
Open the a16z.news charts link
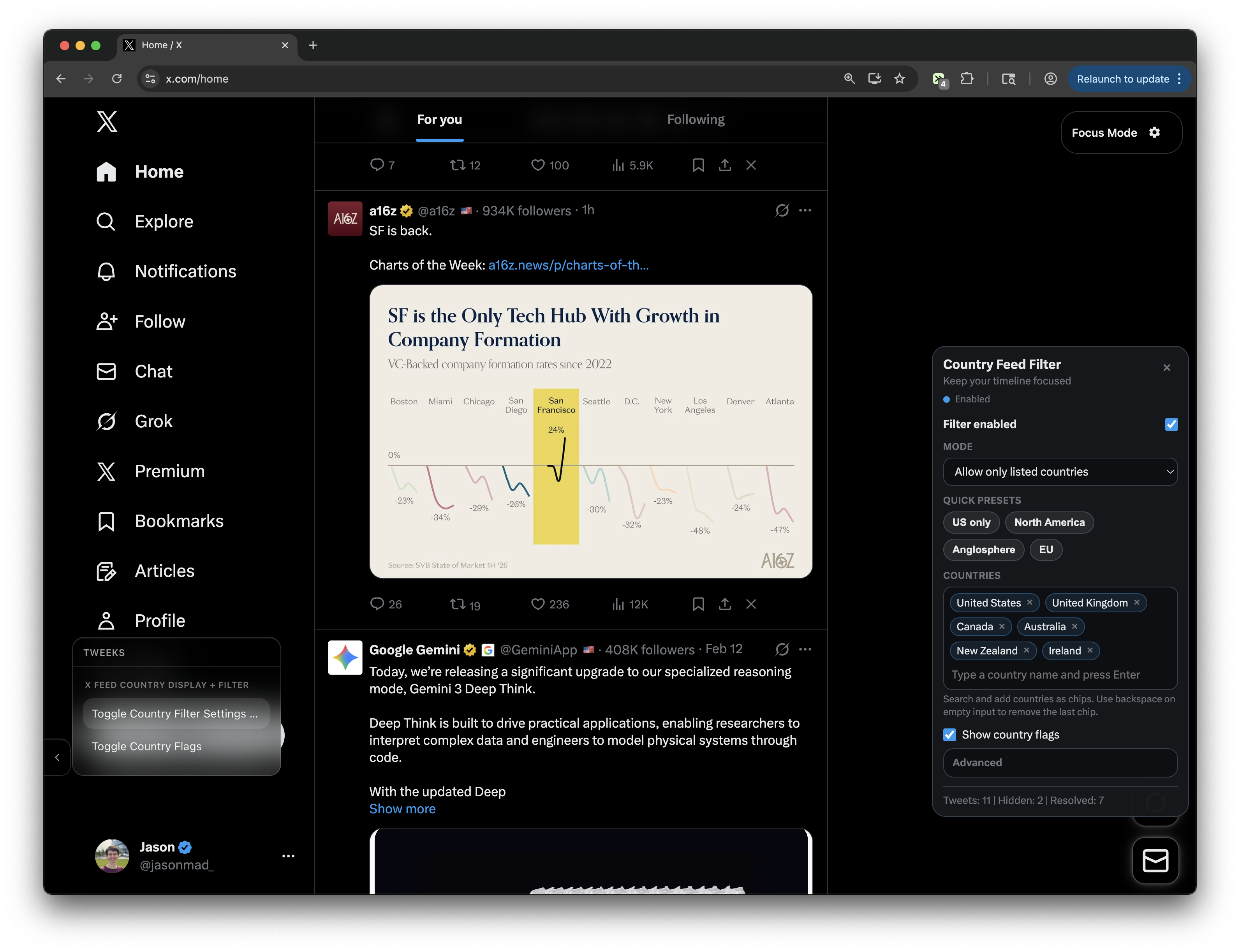[568, 265]
